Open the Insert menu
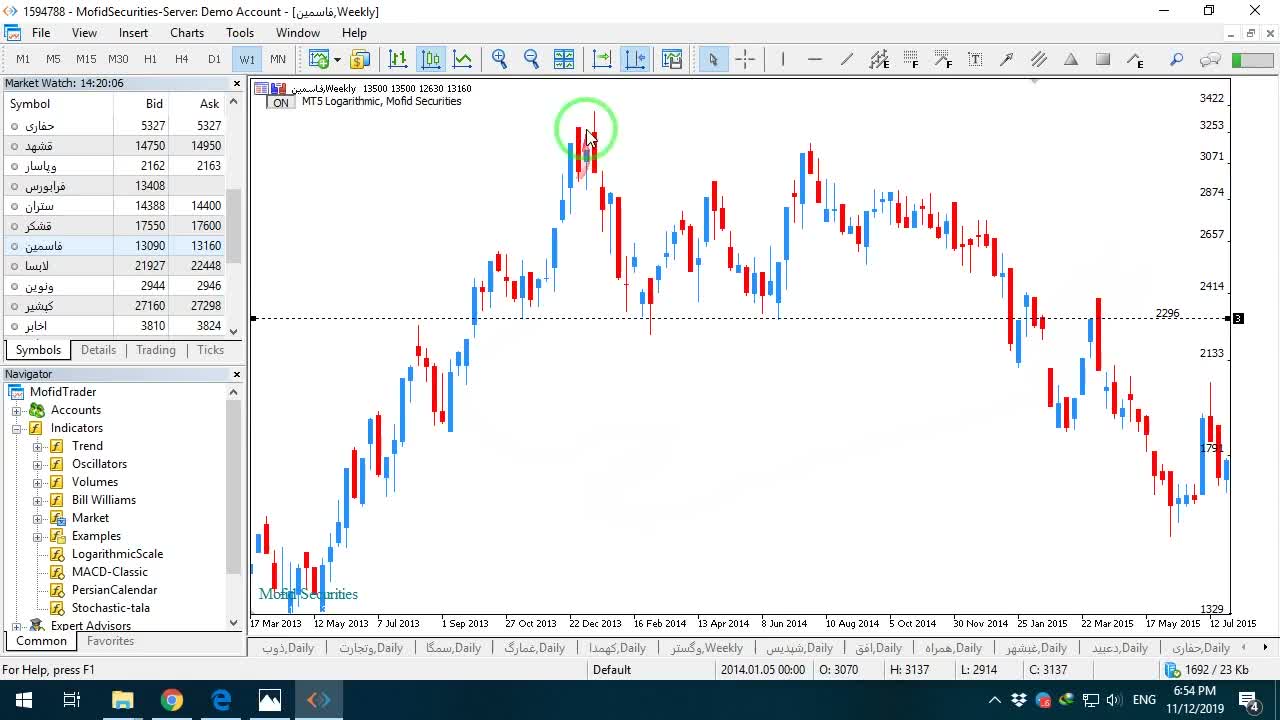The height and width of the screenshot is (720, 1280). click(133, 33)
